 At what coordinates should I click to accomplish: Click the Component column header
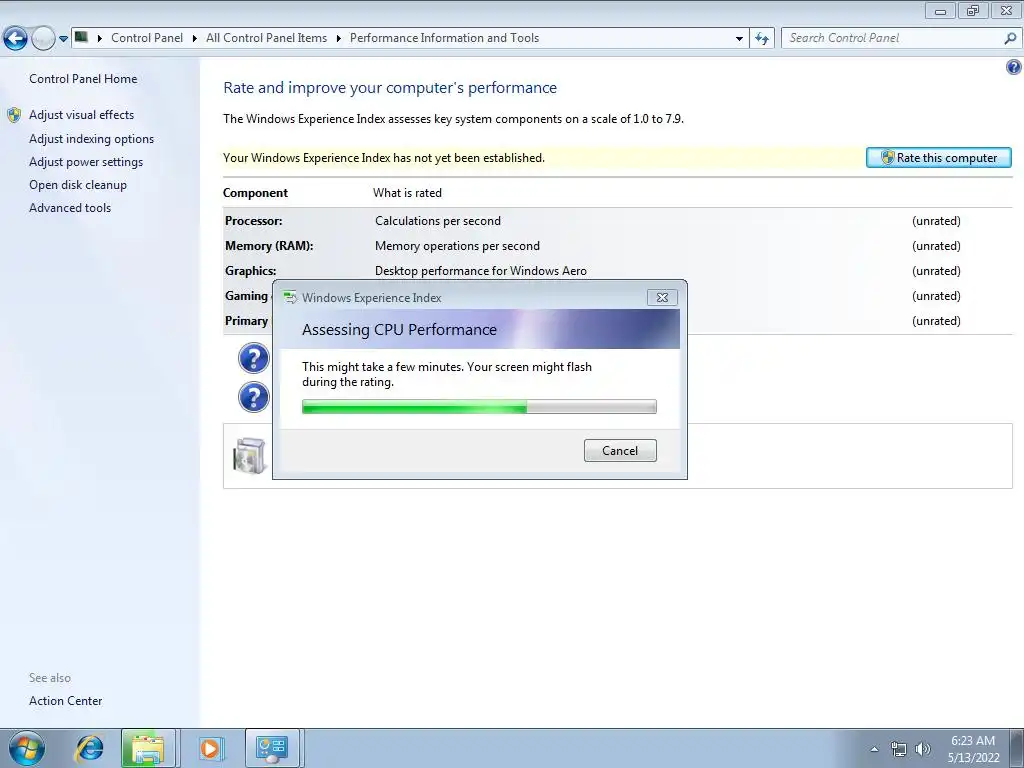coord(255,193)
